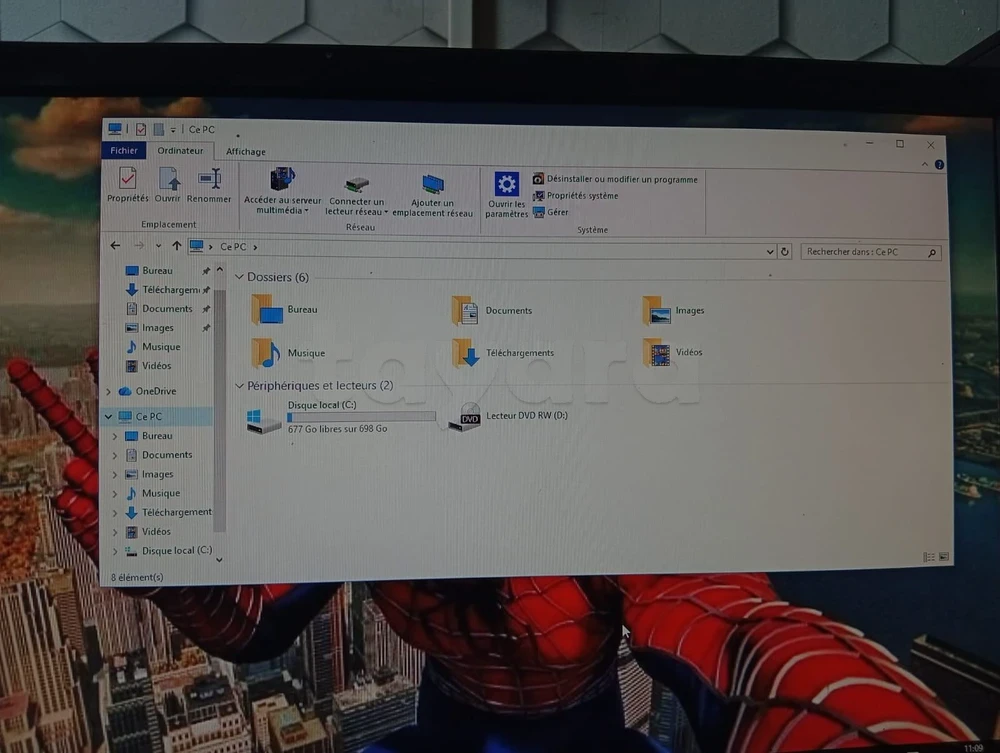Switch to details view icon

pos(929,557)
